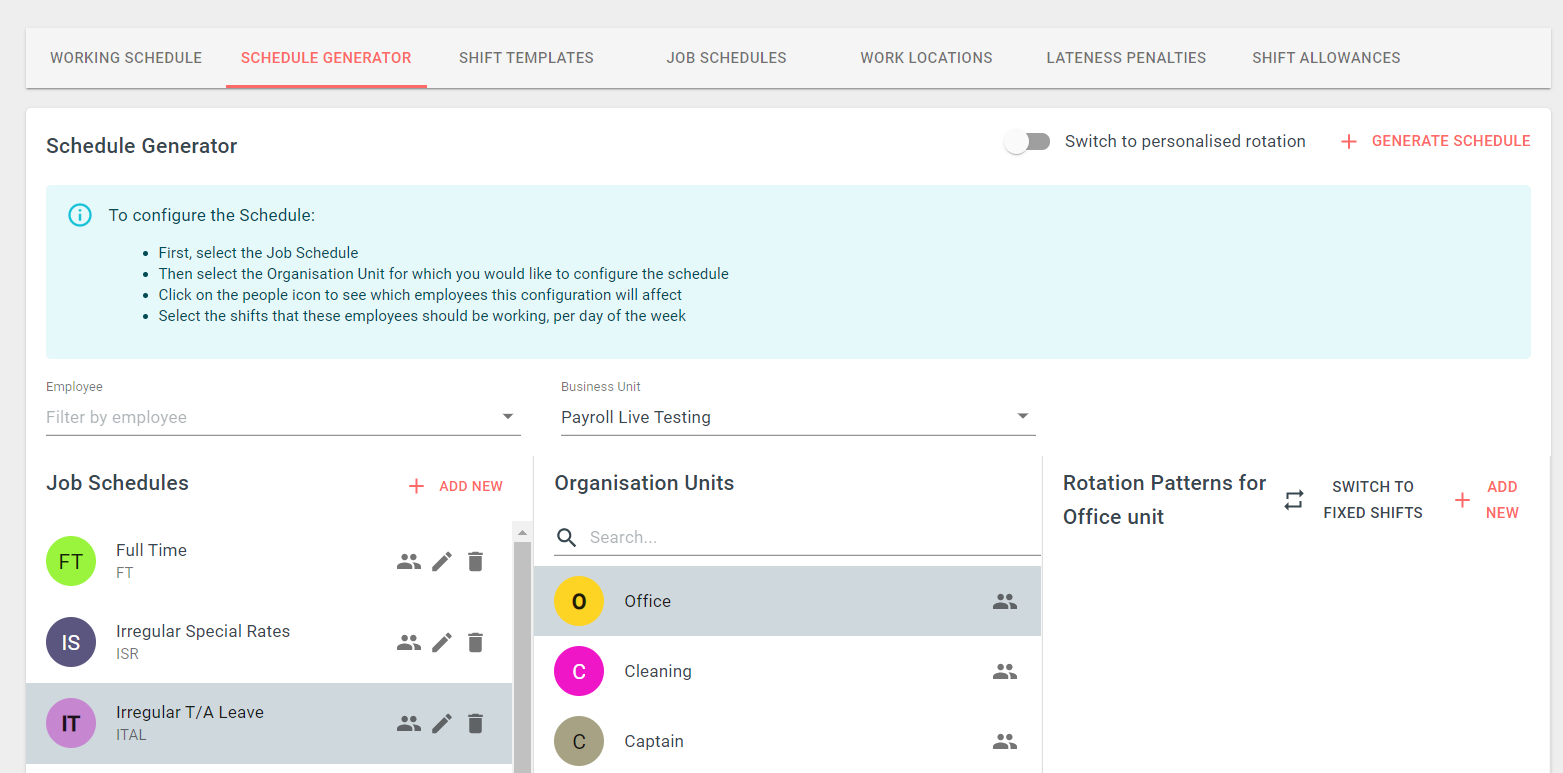
Task: View employees for Irregular T/A Leave
Action: [408, 724]
